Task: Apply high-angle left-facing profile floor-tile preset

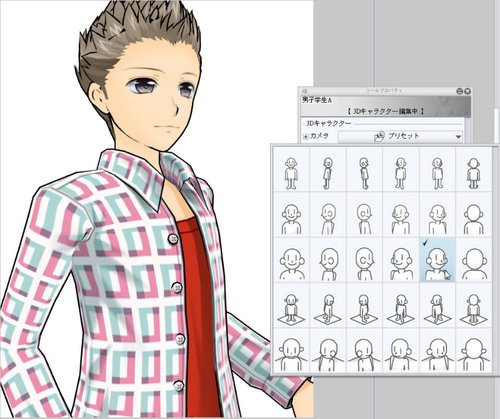Action: click(328, 305)
